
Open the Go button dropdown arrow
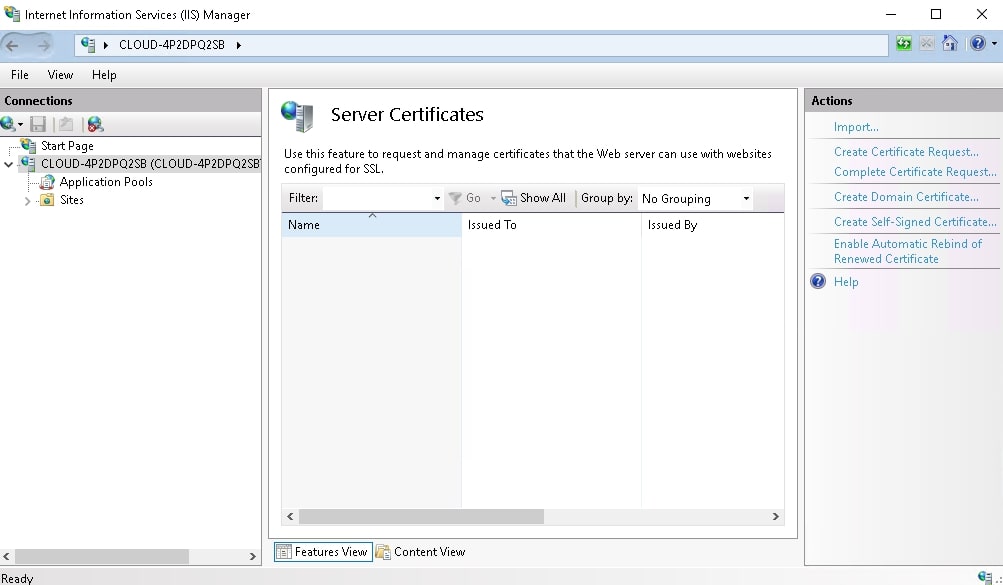tap(493, 198)
